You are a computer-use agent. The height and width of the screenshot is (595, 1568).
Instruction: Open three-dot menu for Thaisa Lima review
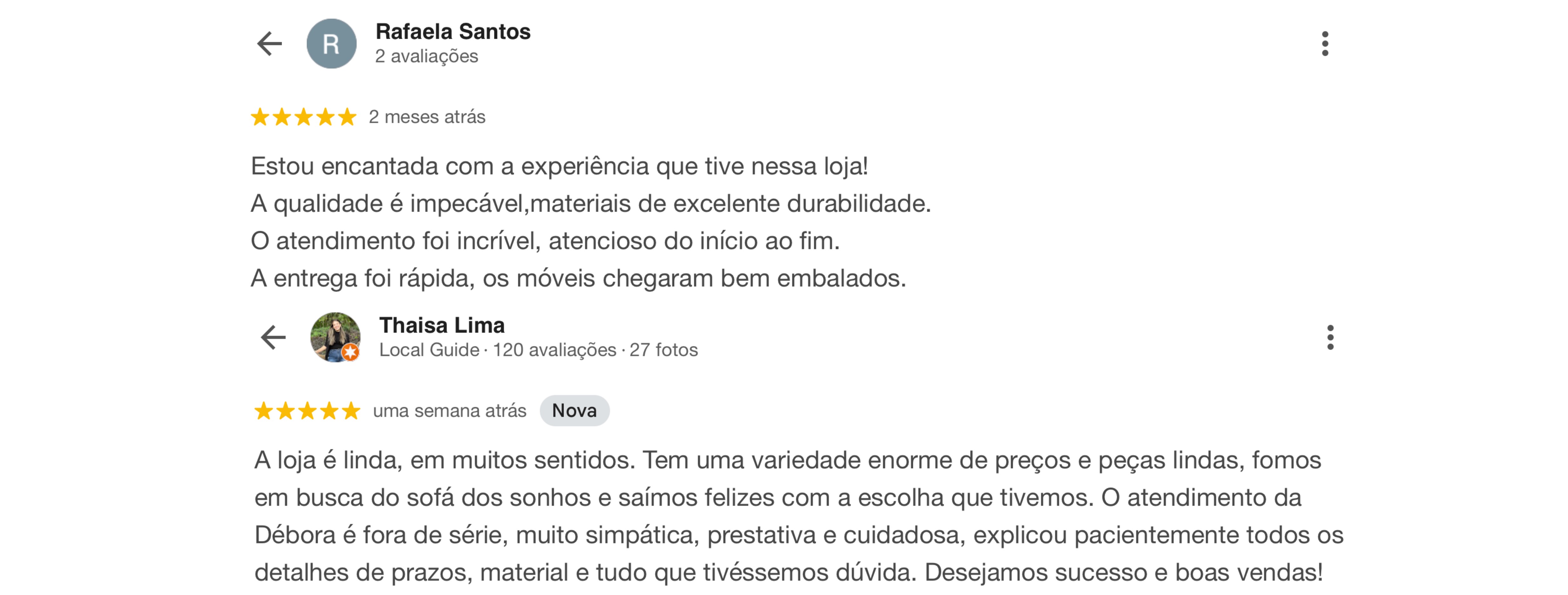pyautogui.click(x=1330, y=338)
